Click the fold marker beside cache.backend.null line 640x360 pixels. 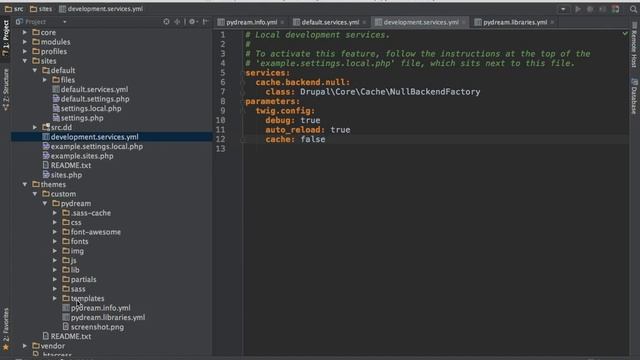pos(242,83)
